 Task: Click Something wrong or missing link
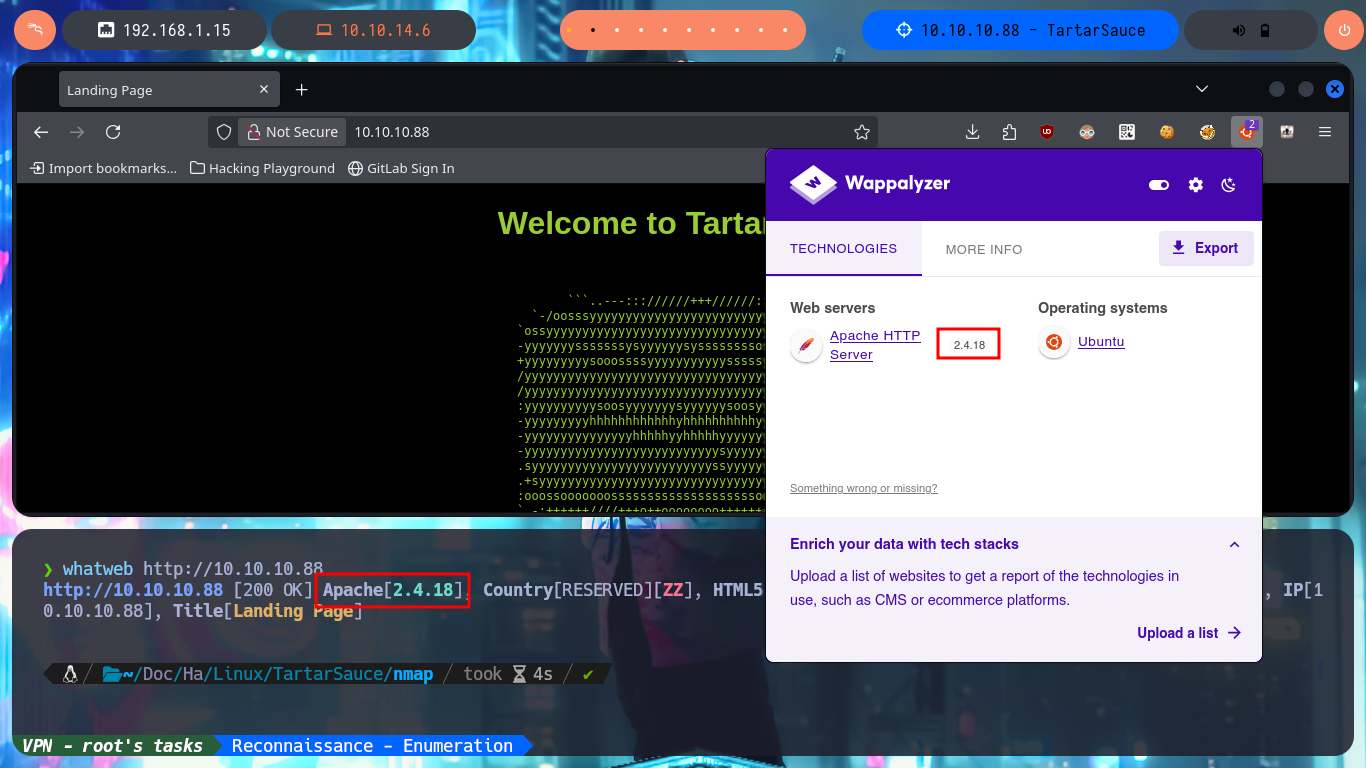pyautogui.click(x=864, y=488)
